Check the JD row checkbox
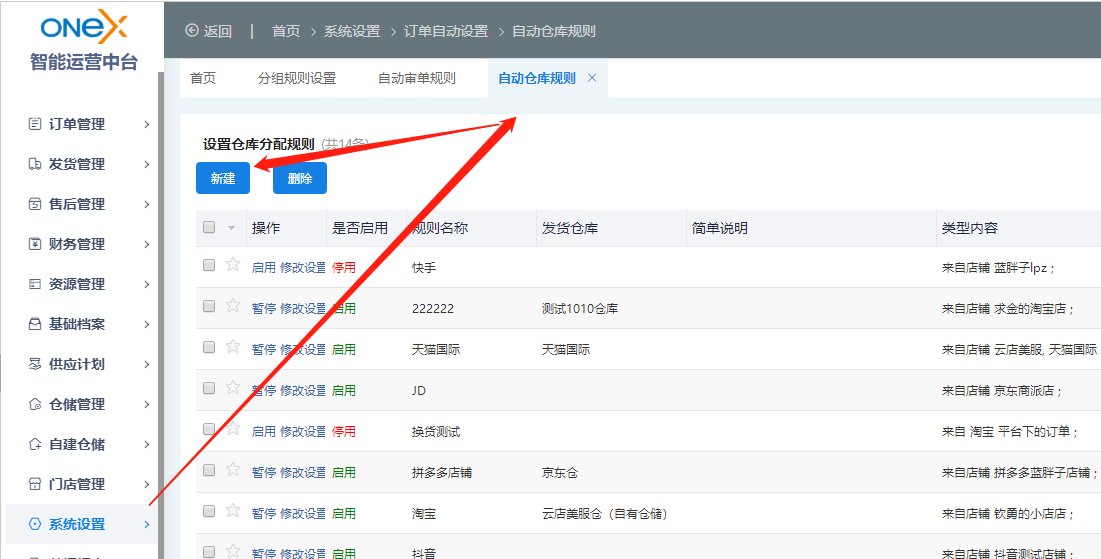 pos(209,388)
